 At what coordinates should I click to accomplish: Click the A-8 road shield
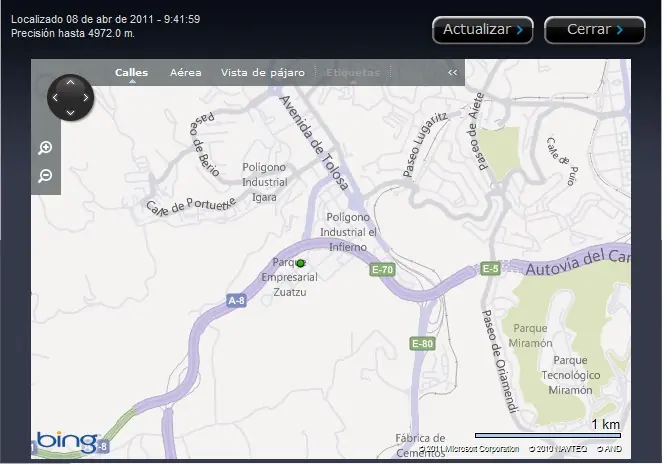236,300
